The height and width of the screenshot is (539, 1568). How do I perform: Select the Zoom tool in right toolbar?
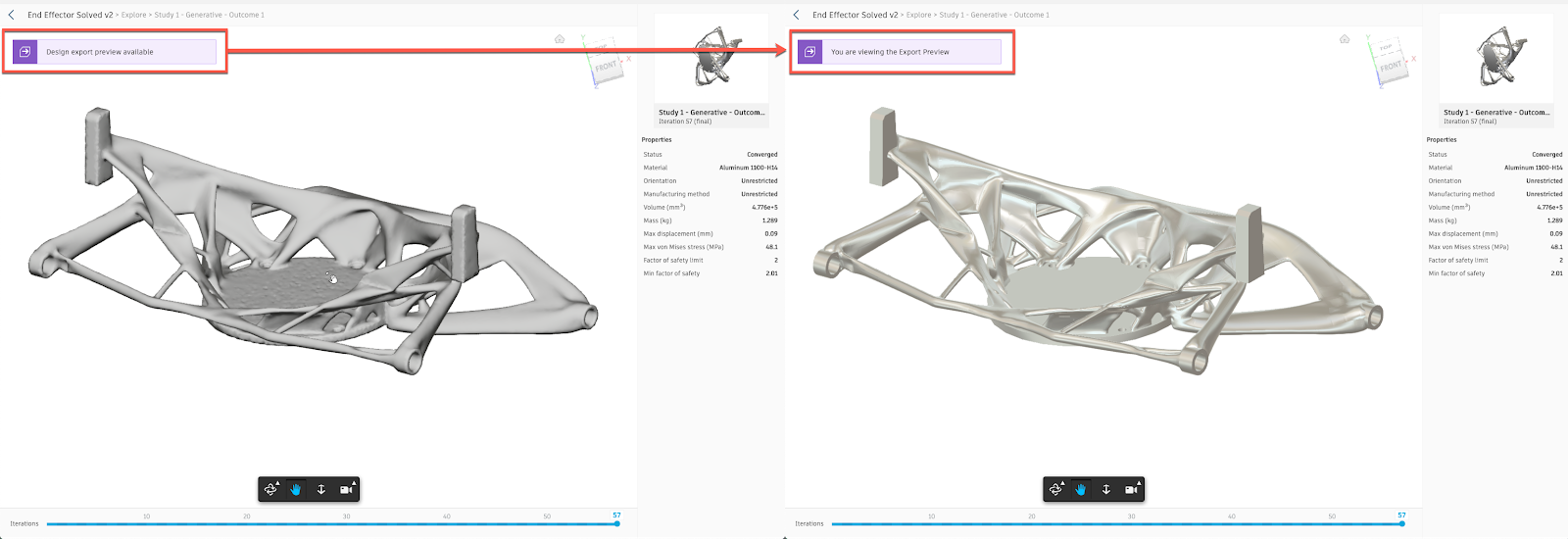tap(1106, 489)
